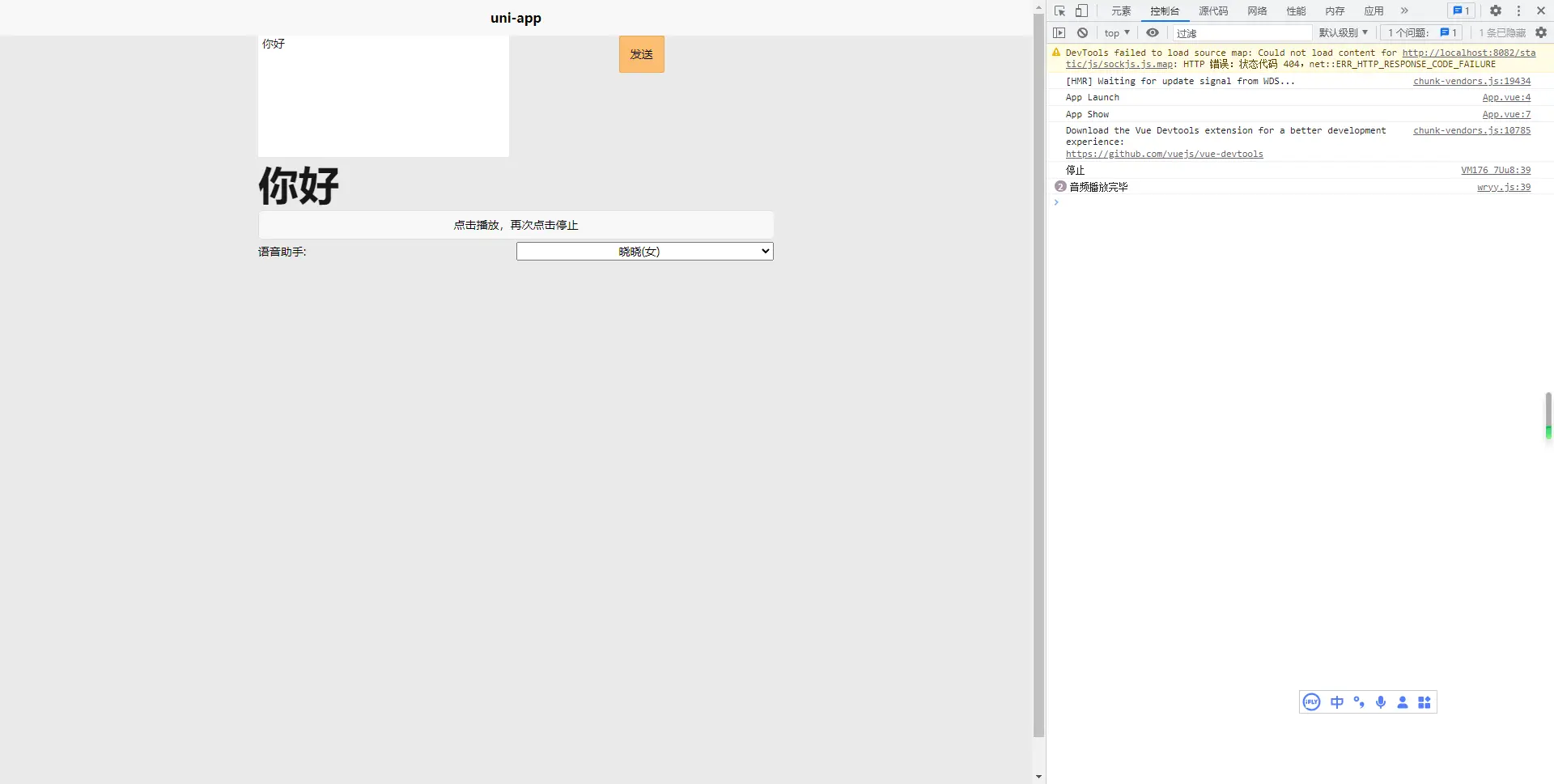
Task: Switch to the 网络 tab
Action: click(x=1257, y=11)
